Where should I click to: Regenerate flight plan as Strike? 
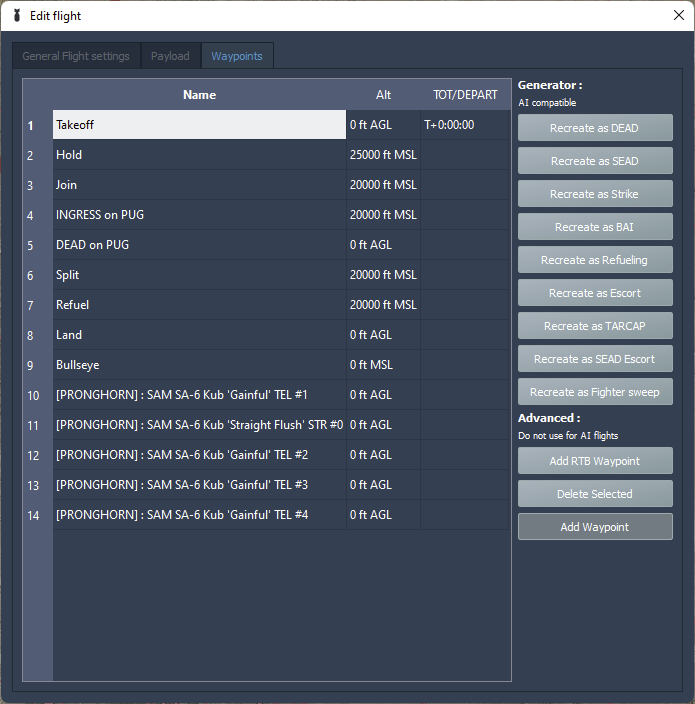[x=595, y=194]
